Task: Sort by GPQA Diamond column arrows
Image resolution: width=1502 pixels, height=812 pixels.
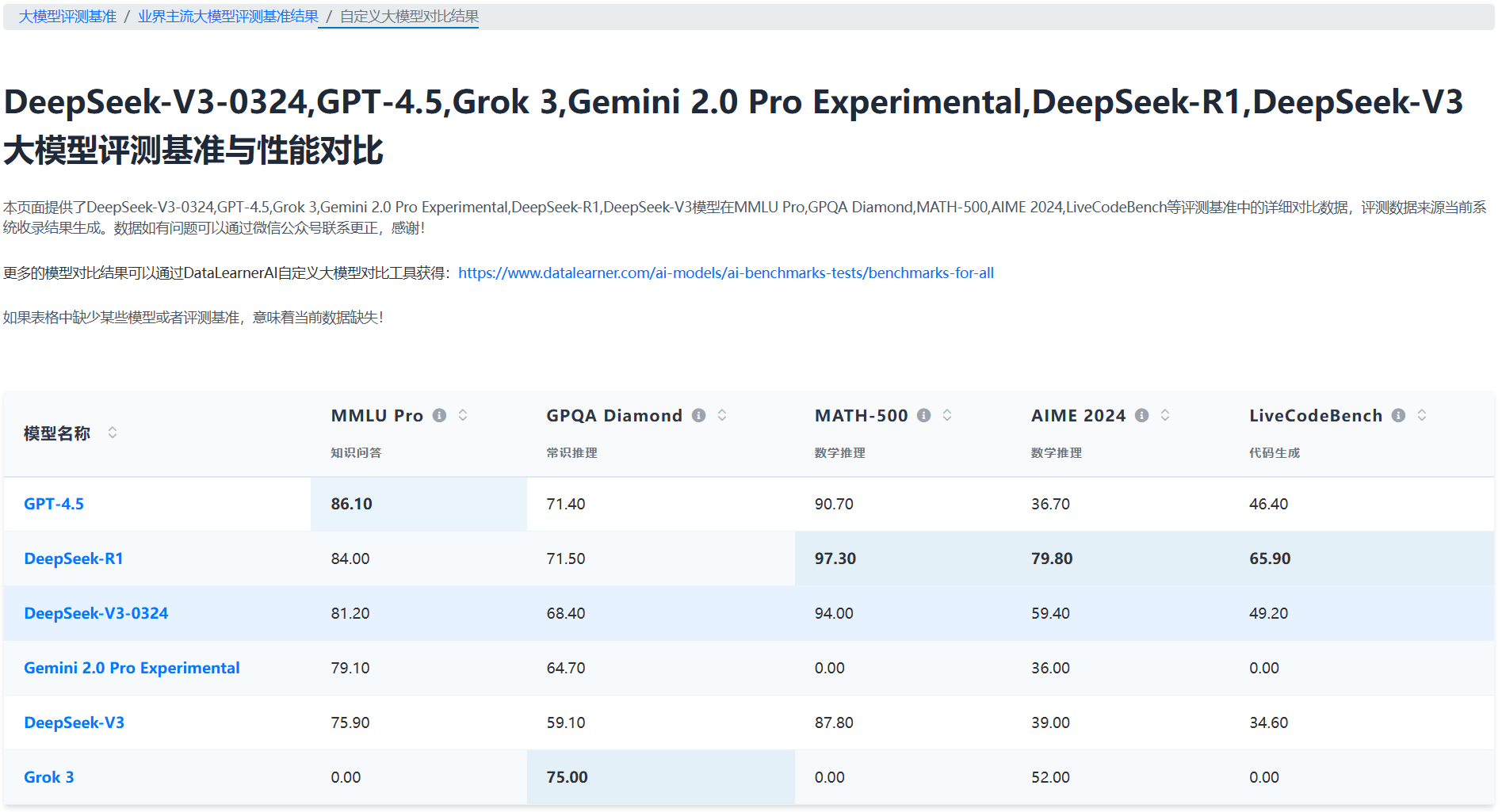Action: (x=722, y=415)
